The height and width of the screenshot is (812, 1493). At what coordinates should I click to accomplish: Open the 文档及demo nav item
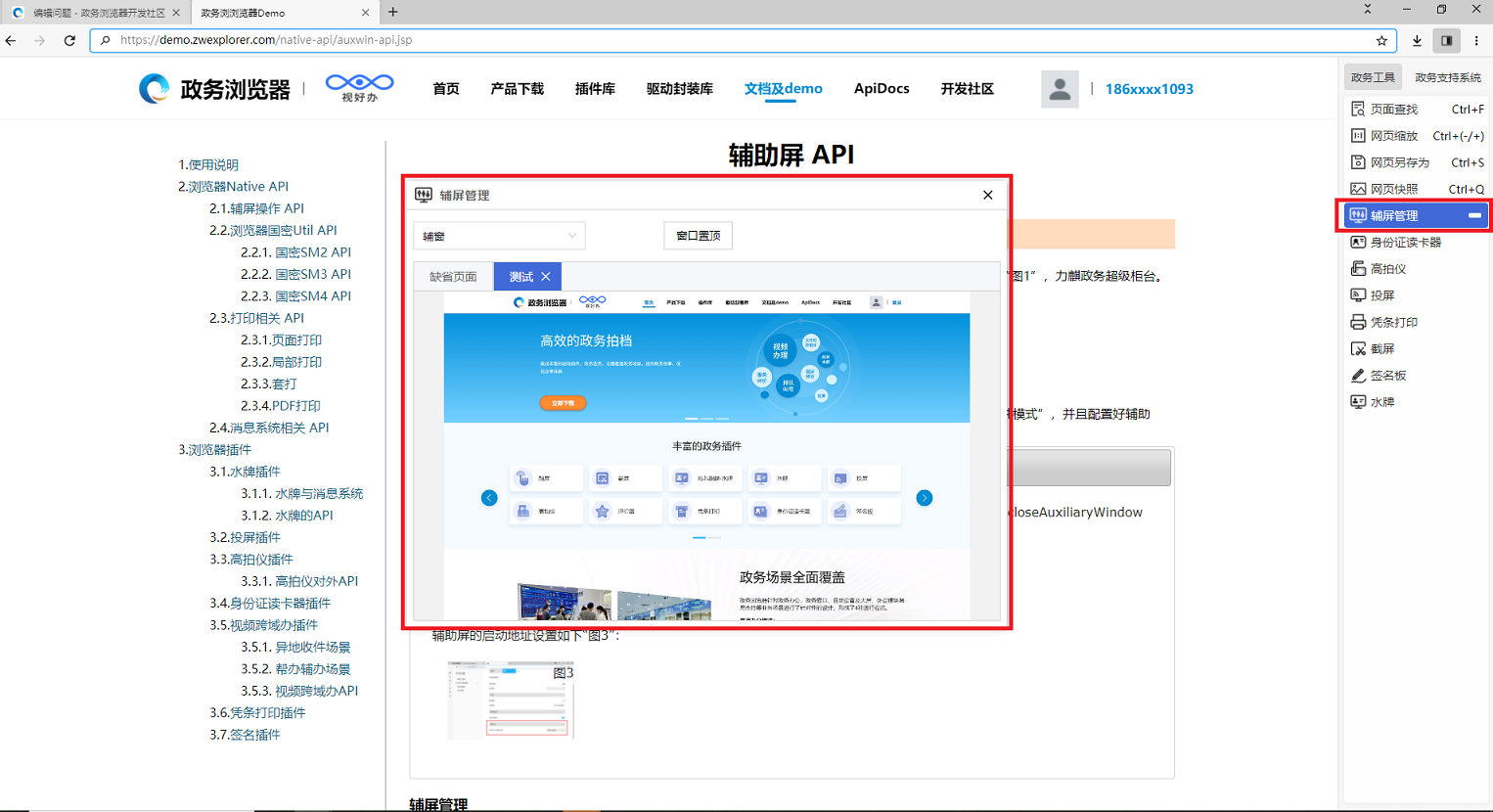(x=784, y=89)
